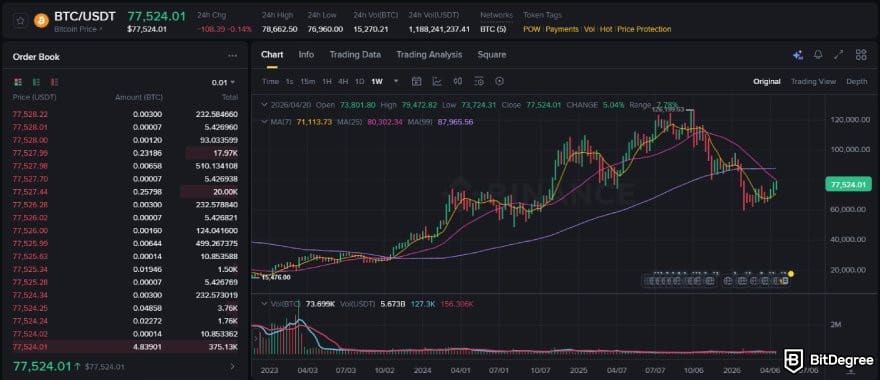Click the BTC (5) networks value
The width and height of the screenshot is (880, 380).
click(x=494, y=29)
